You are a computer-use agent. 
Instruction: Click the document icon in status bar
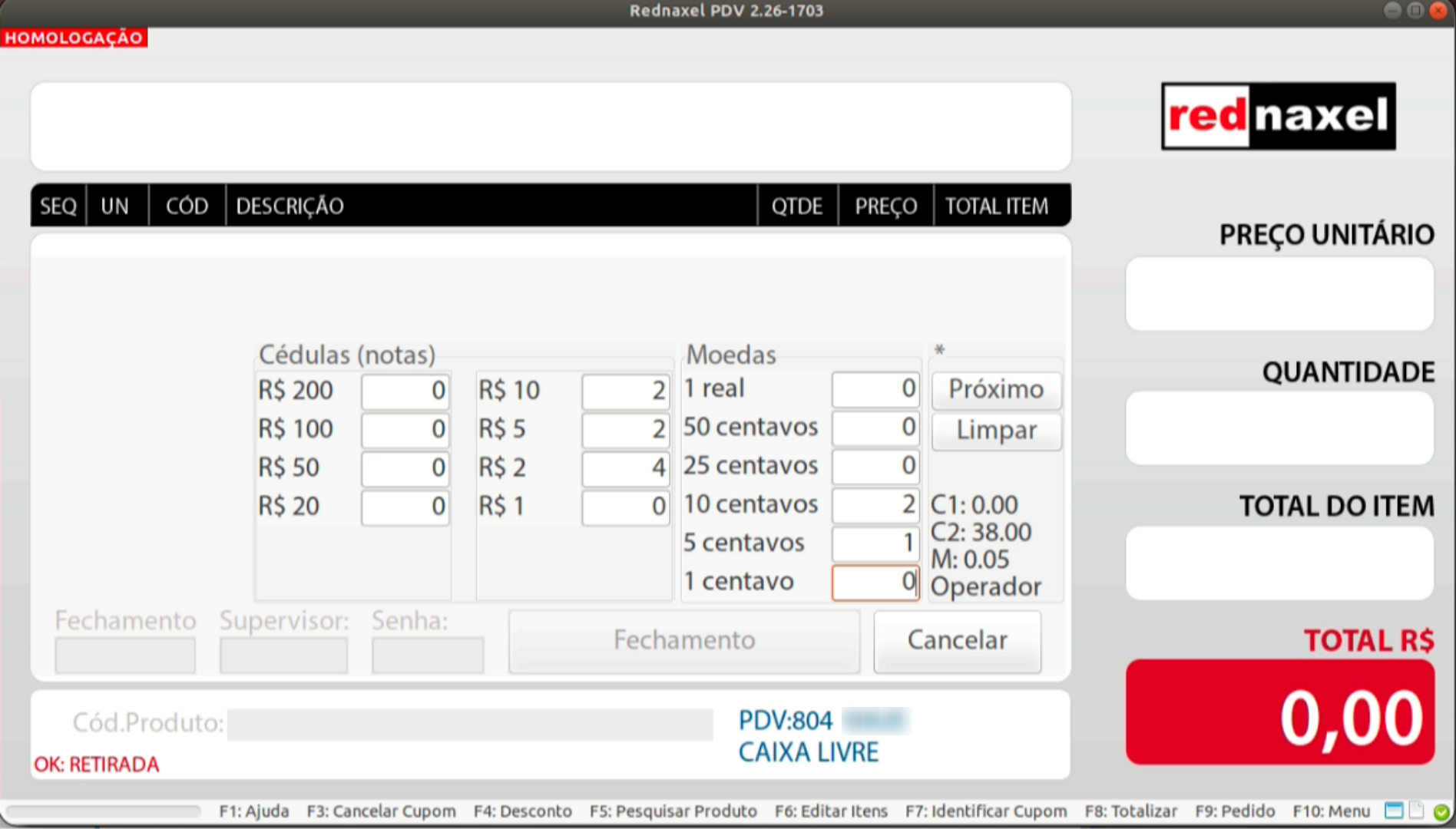(1417, 811)
